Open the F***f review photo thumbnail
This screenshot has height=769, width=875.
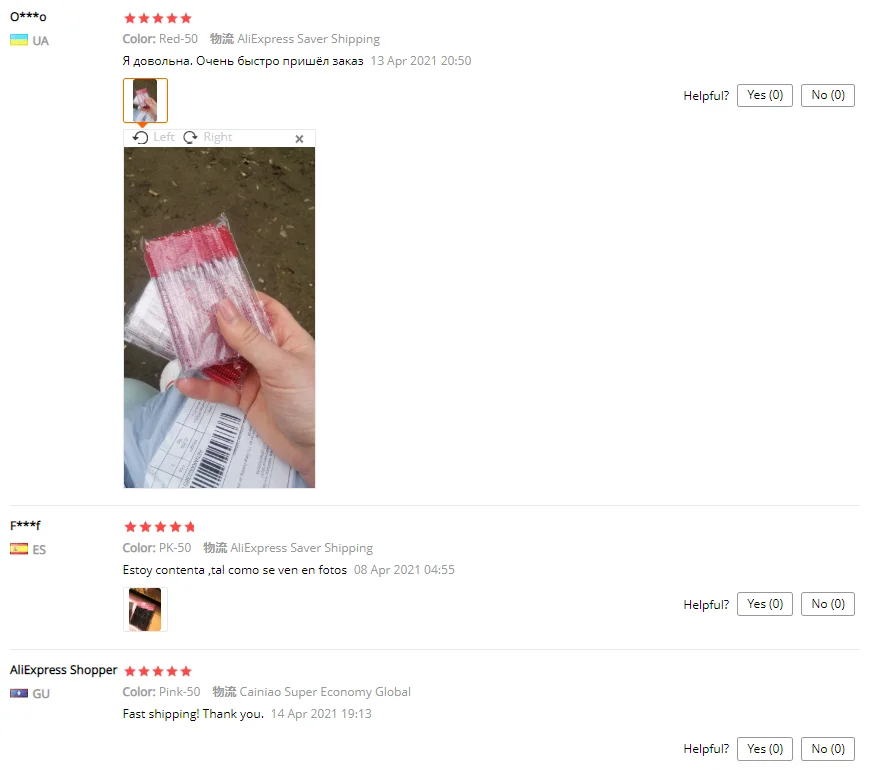[145, 609]
